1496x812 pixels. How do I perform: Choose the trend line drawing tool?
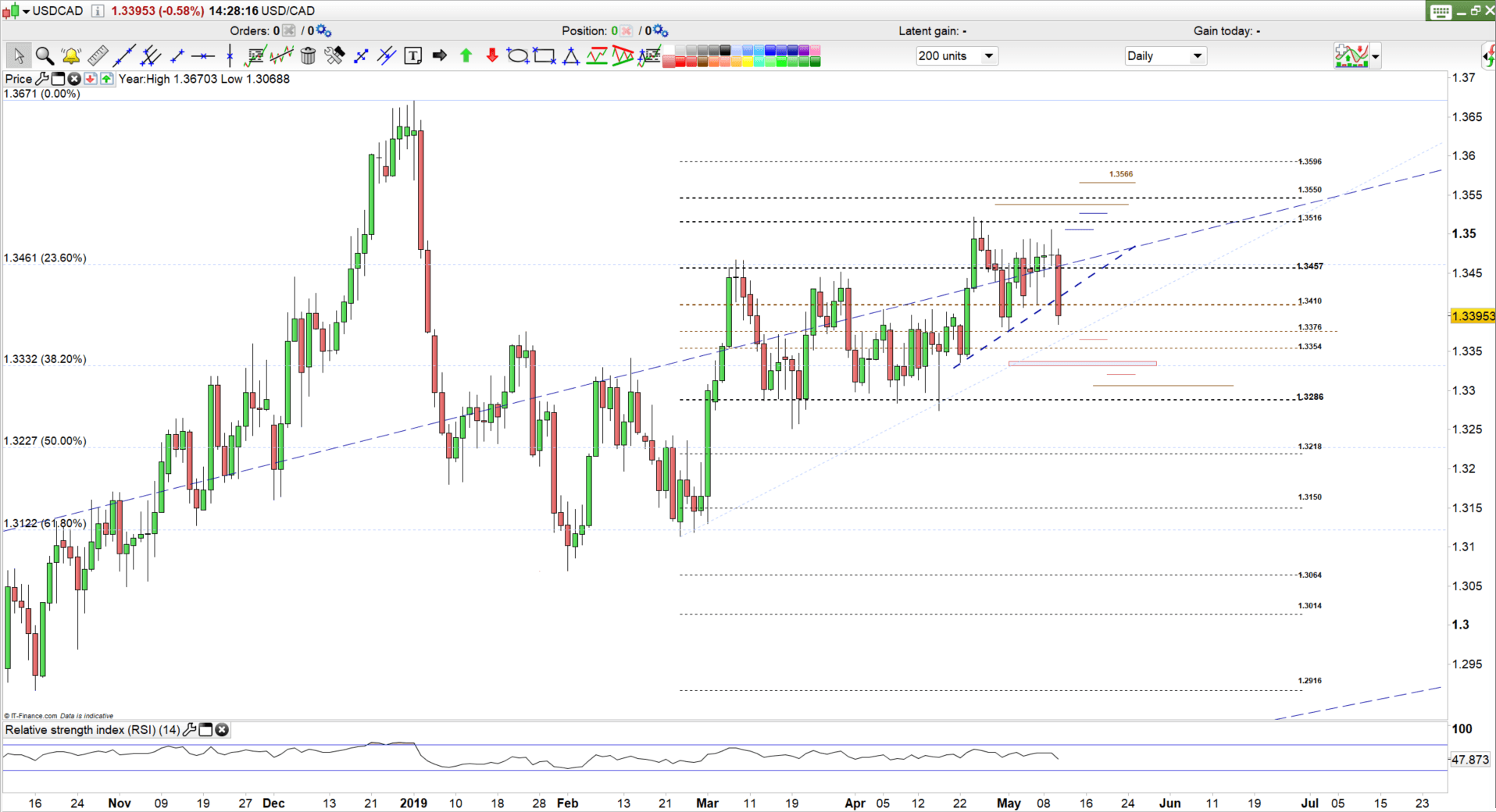pyautogui.click(x=124, y=55)
